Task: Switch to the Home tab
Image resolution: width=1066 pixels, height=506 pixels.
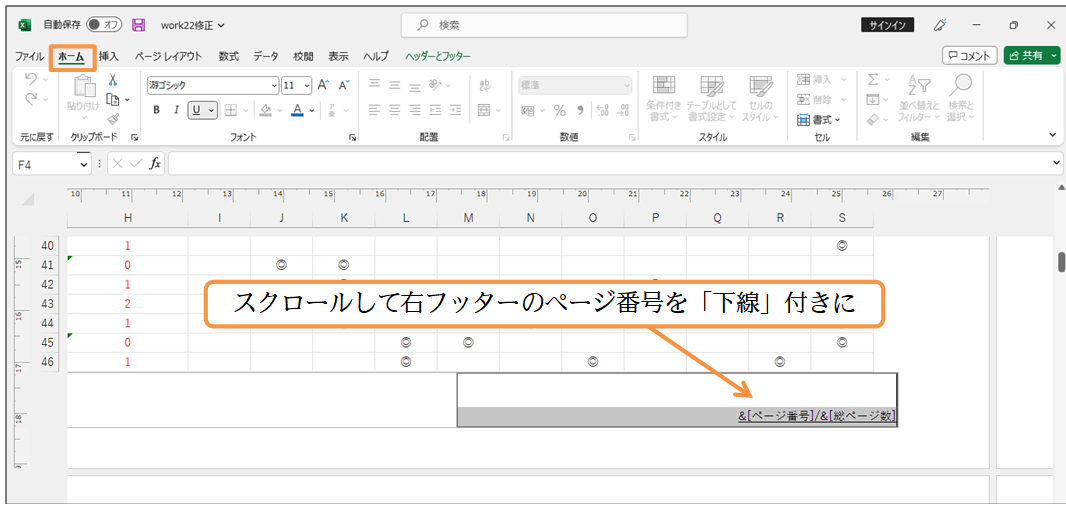Action: [71, 56]
